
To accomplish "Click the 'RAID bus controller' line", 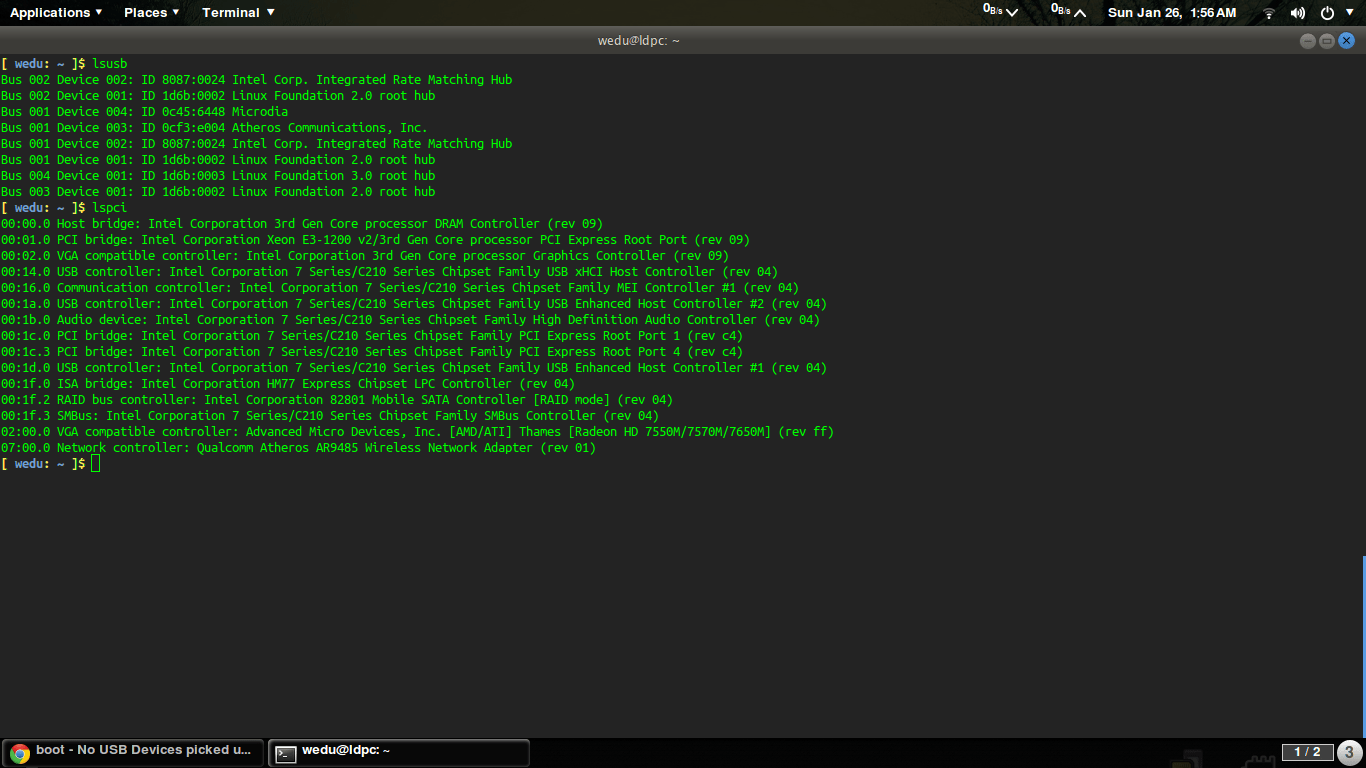I will point(337,400).
